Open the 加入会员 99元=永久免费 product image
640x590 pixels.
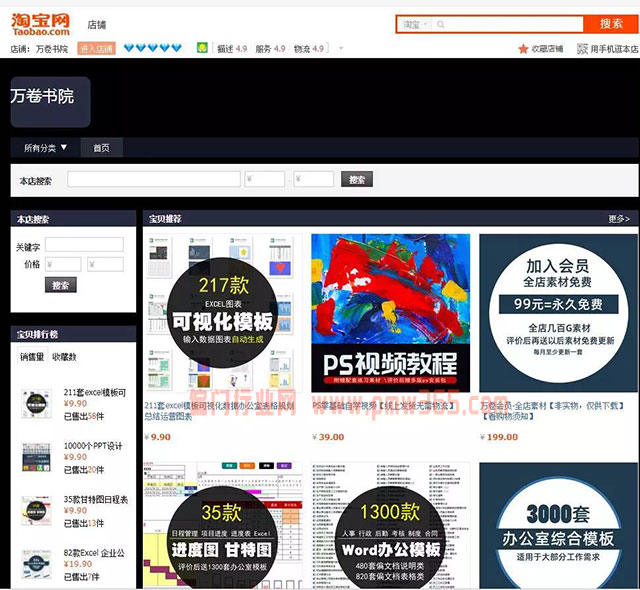pos(558,313)
